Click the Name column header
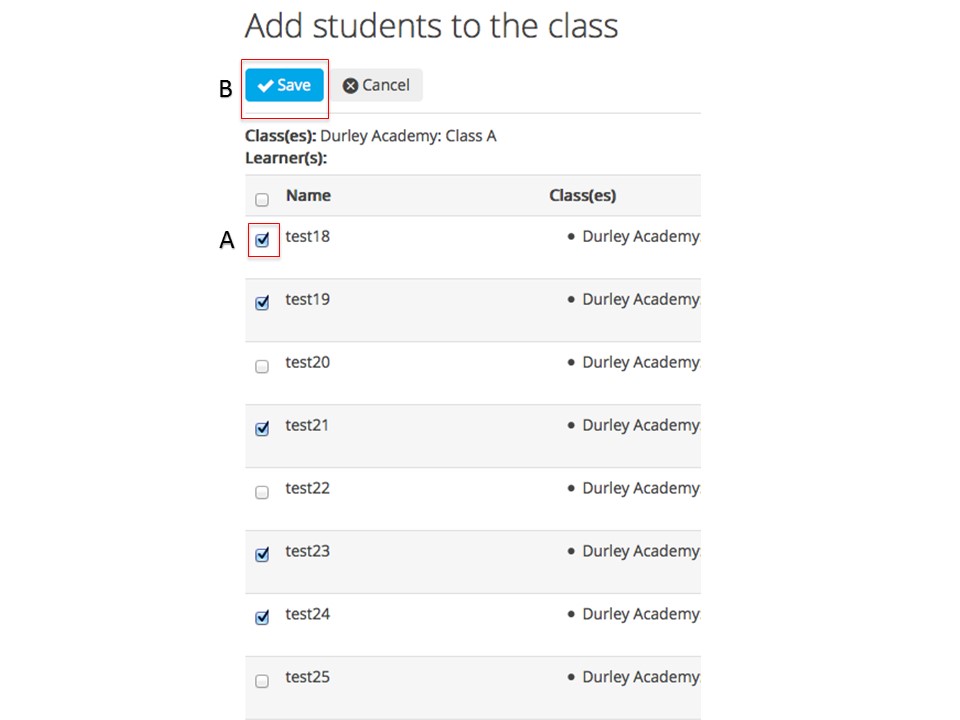The width and height of the screenshot is (960, 720). point(309,195)
